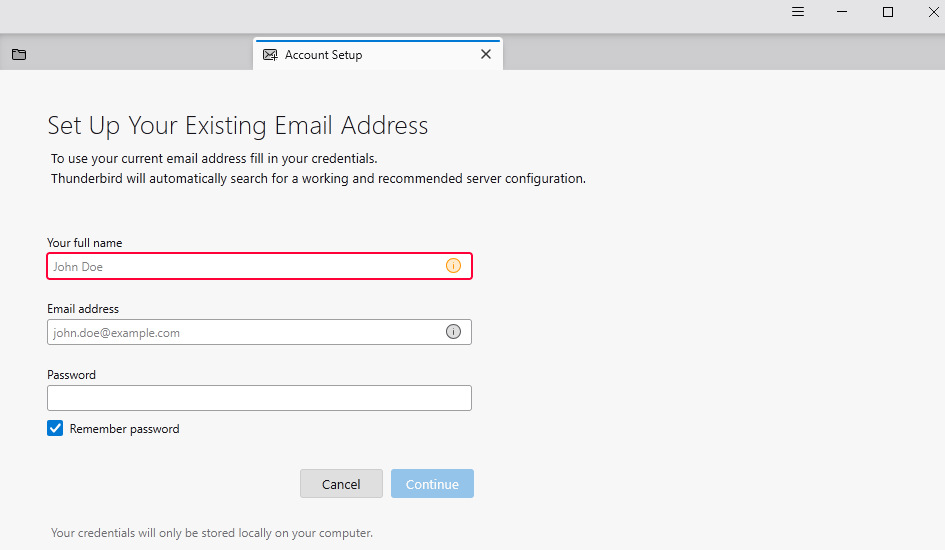The height and width of the screenshot is (550, 945).
Task: Click the Remember password label text
Action: tap(124, 429)
